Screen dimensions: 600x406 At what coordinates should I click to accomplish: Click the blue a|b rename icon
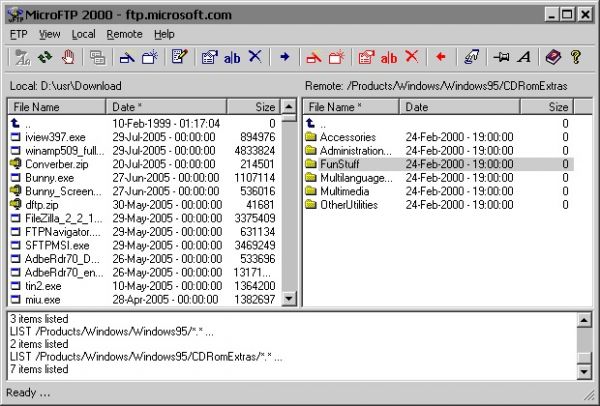[x=232, y=58]
